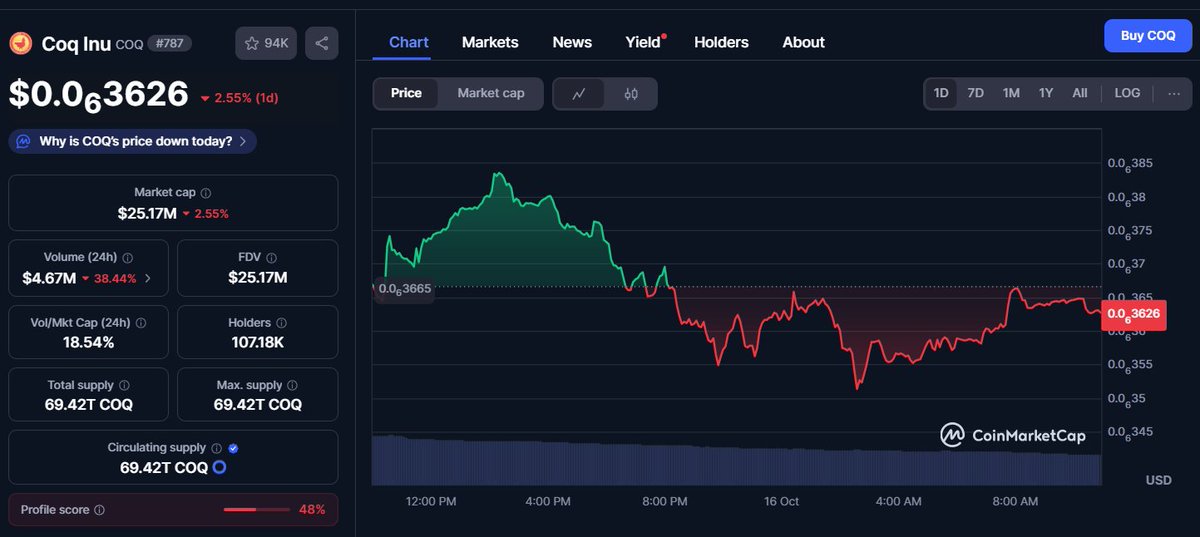Click the AI chat icon beside price question
Screen dimensions: 1200x537
pyautogui.click(x=24, y=141)
